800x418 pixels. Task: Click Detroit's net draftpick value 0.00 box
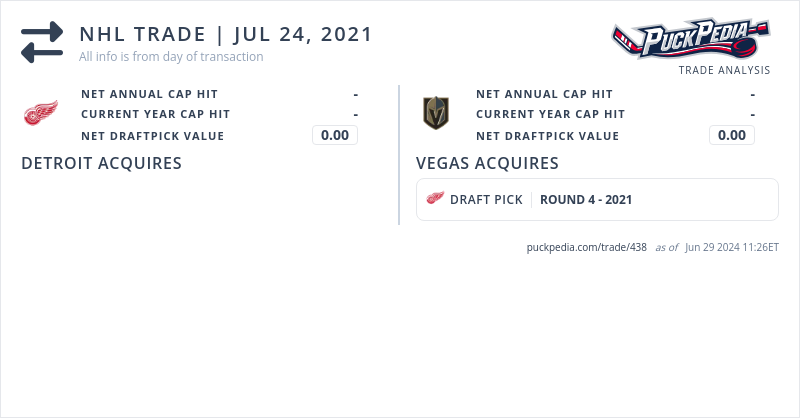click(x=335, y=135)
